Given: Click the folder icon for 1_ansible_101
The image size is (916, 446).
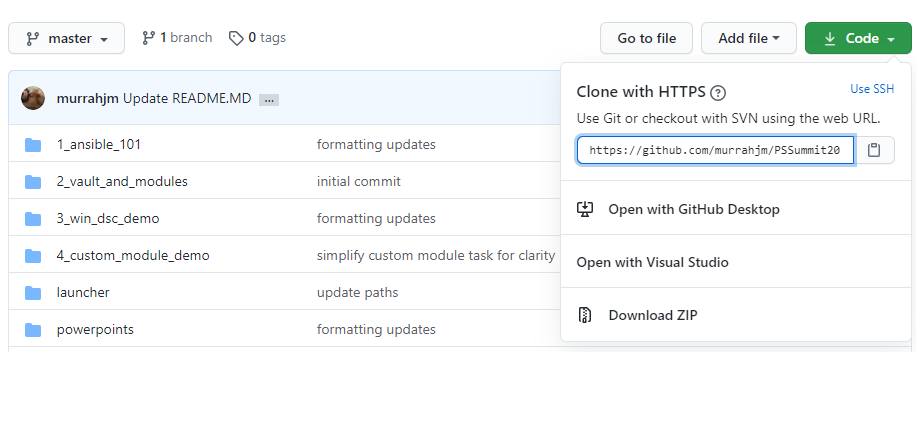Looking at the screenshot, I should coord(33,144).
